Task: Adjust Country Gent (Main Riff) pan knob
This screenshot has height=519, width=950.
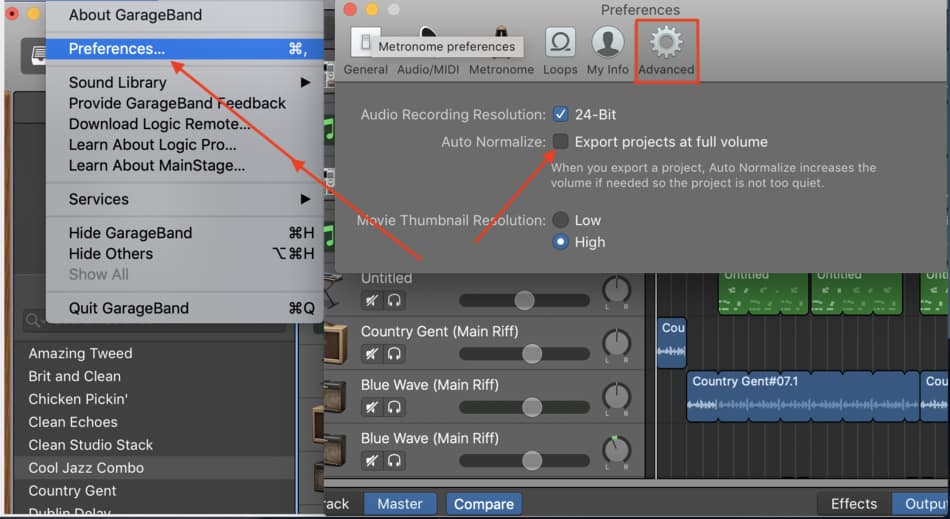Action: [x=616, y=343]
